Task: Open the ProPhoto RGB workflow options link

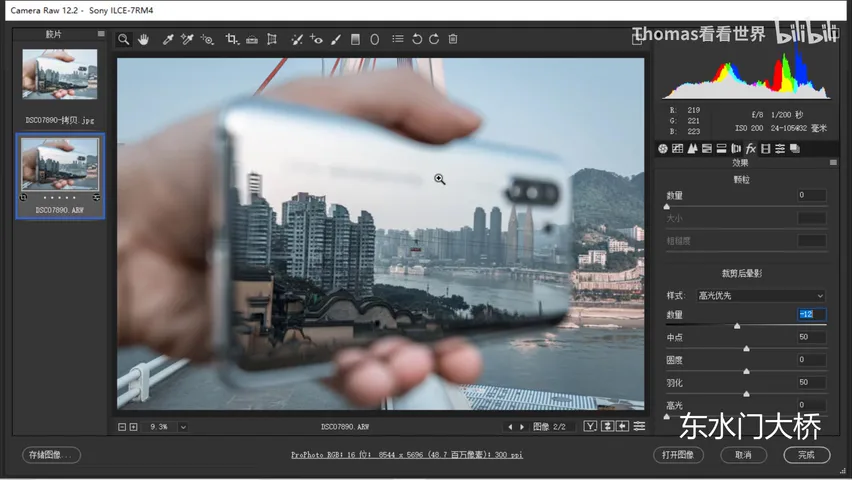Action: point(406,455)
